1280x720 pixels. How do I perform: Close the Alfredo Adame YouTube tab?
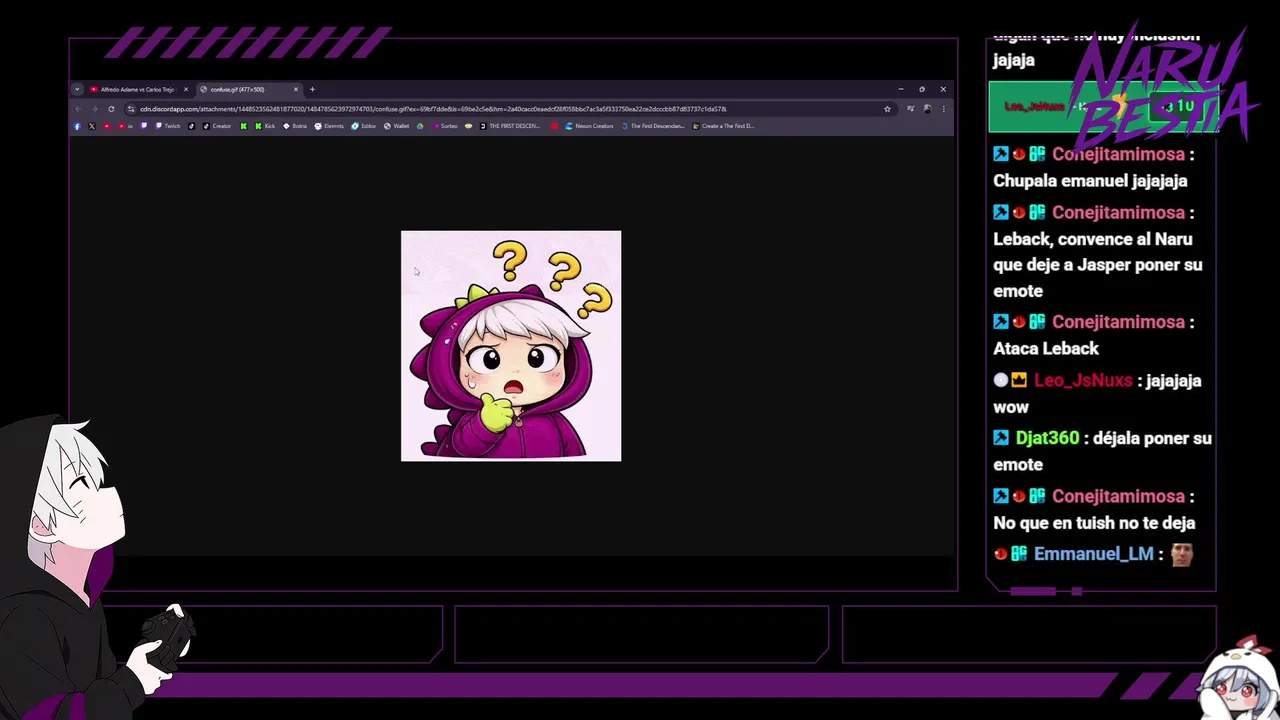click(186, 89)
